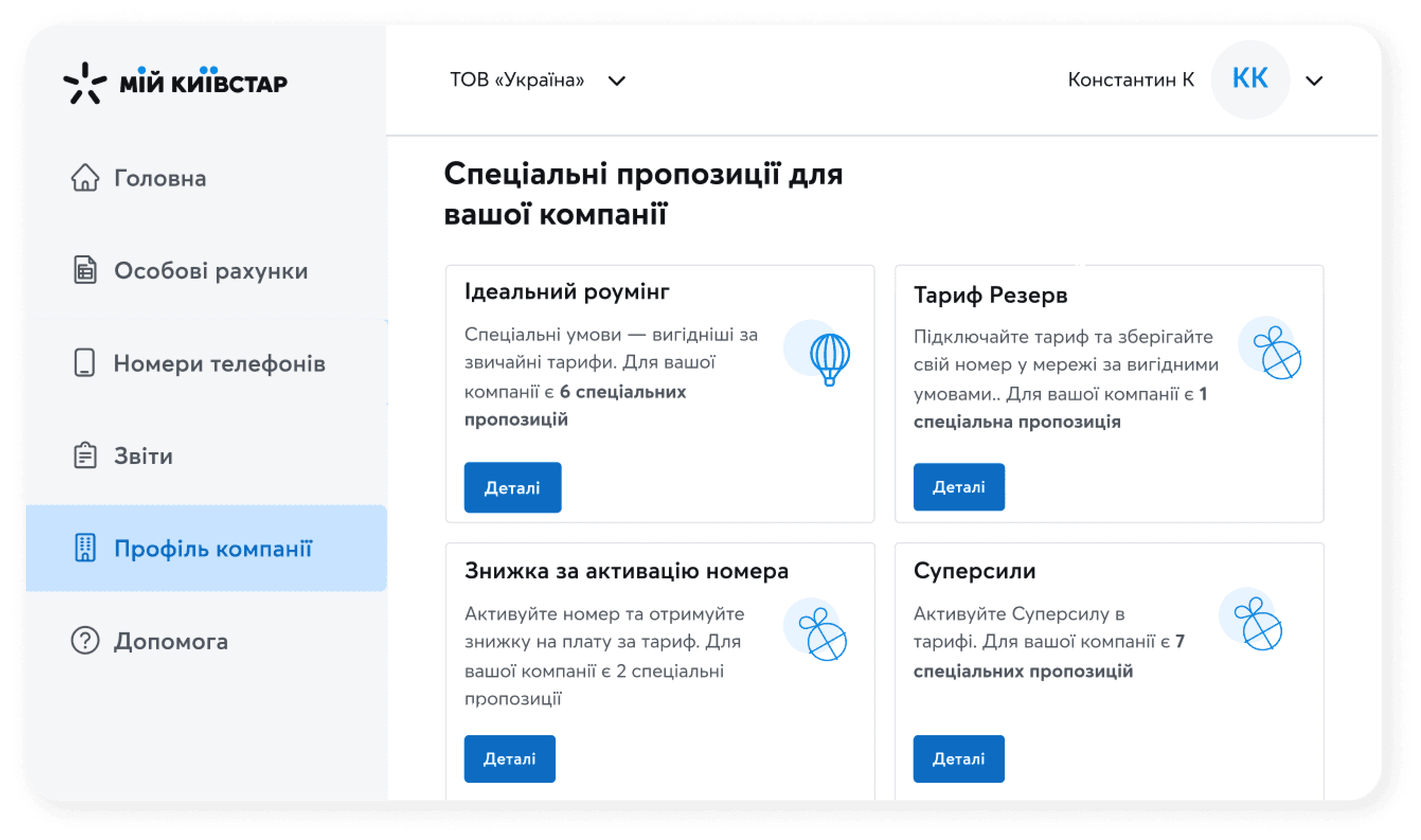Image resolution: width=1421 pixels, height=840 pixels.
Task: Click the gift icon in Тариф Резерв card
Action: click(1277, 353)
